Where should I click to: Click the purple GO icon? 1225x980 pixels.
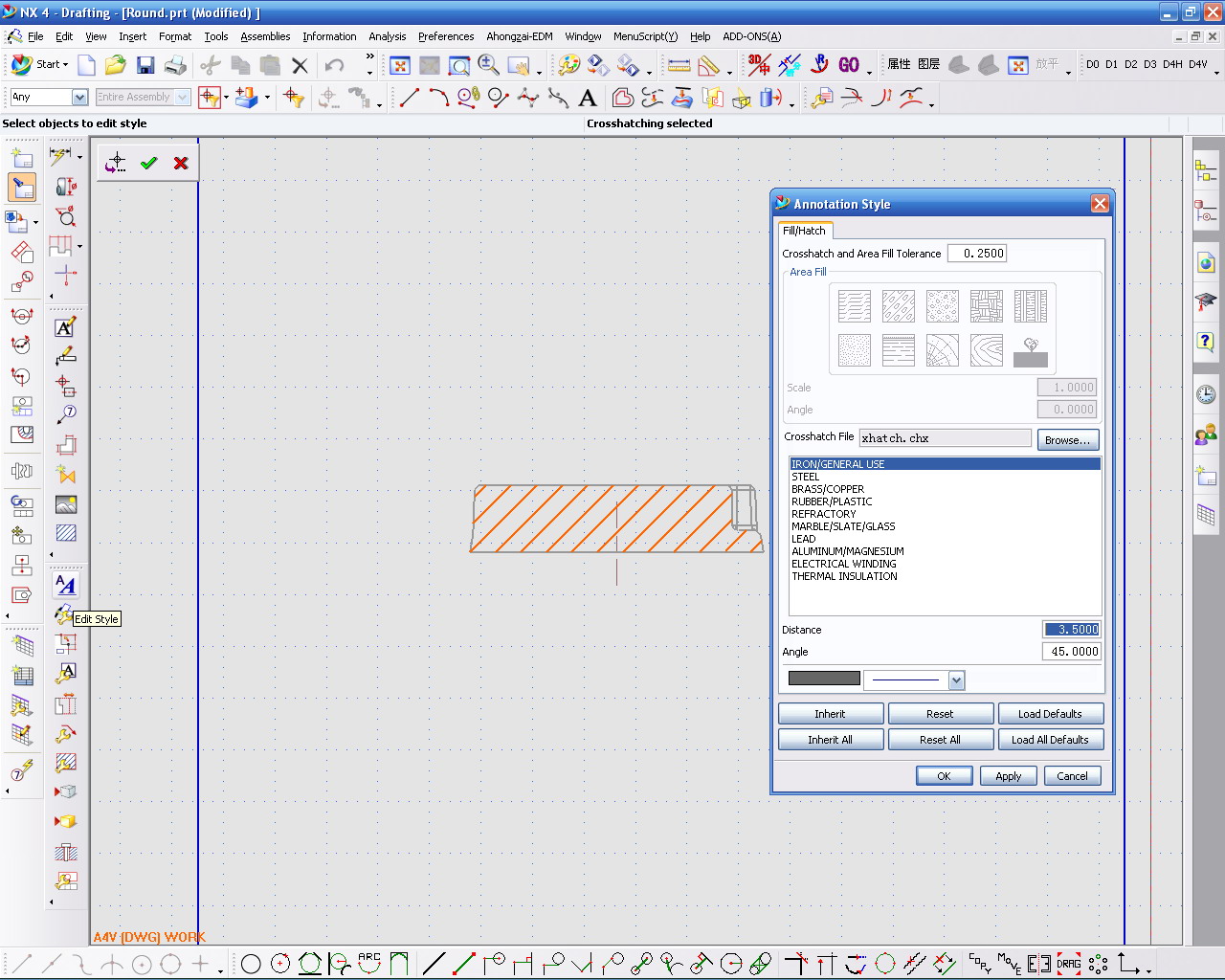849,65
